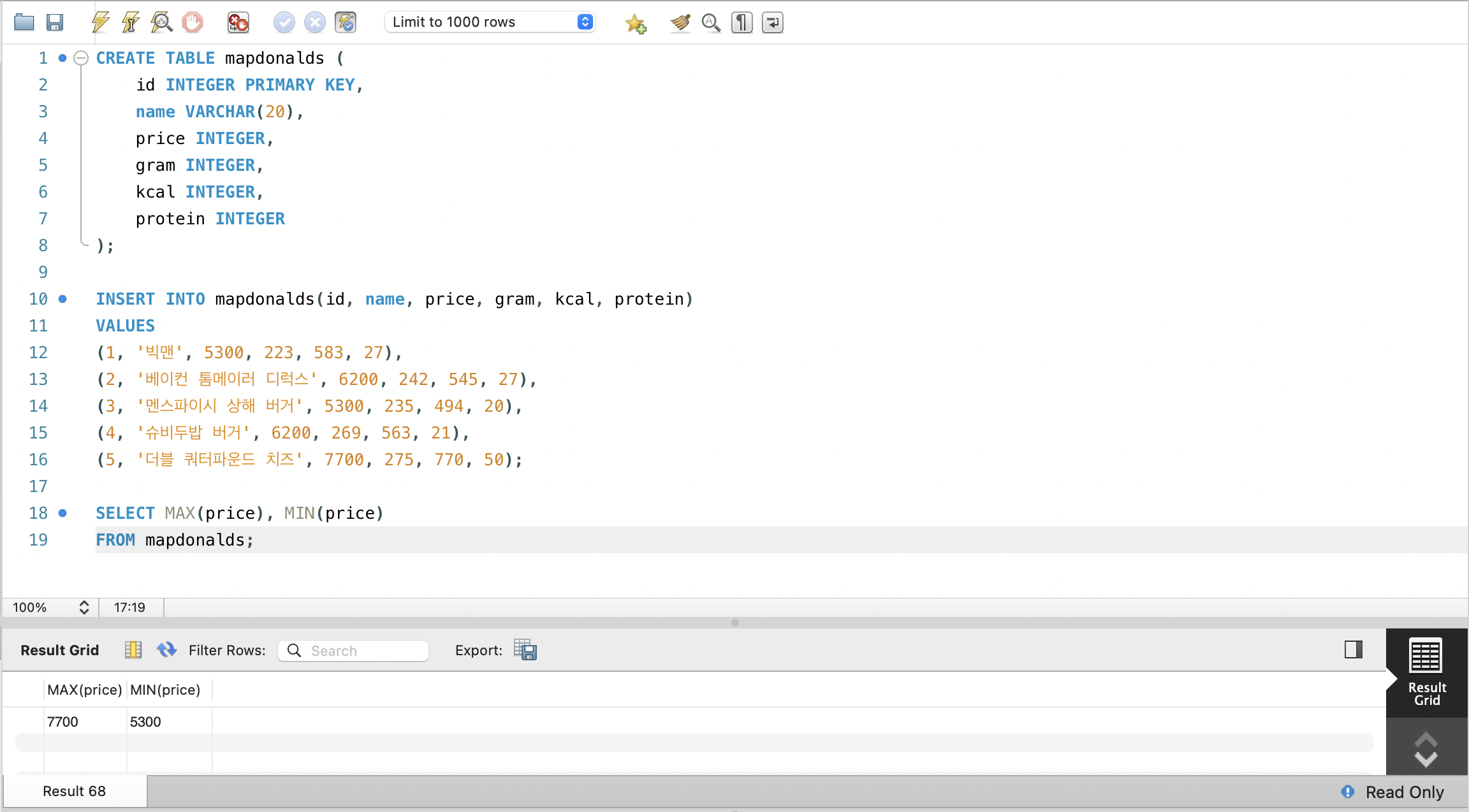The width and height of the screenshot is (1469, 812).
Task: Open the Limit to 1000 rows dropdown
Action: [490, 22]
